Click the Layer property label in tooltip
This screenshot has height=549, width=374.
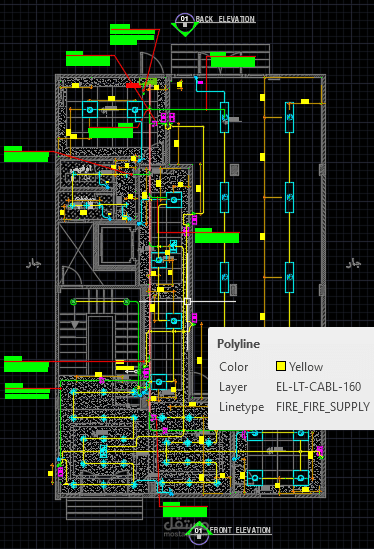pos(233,387)
